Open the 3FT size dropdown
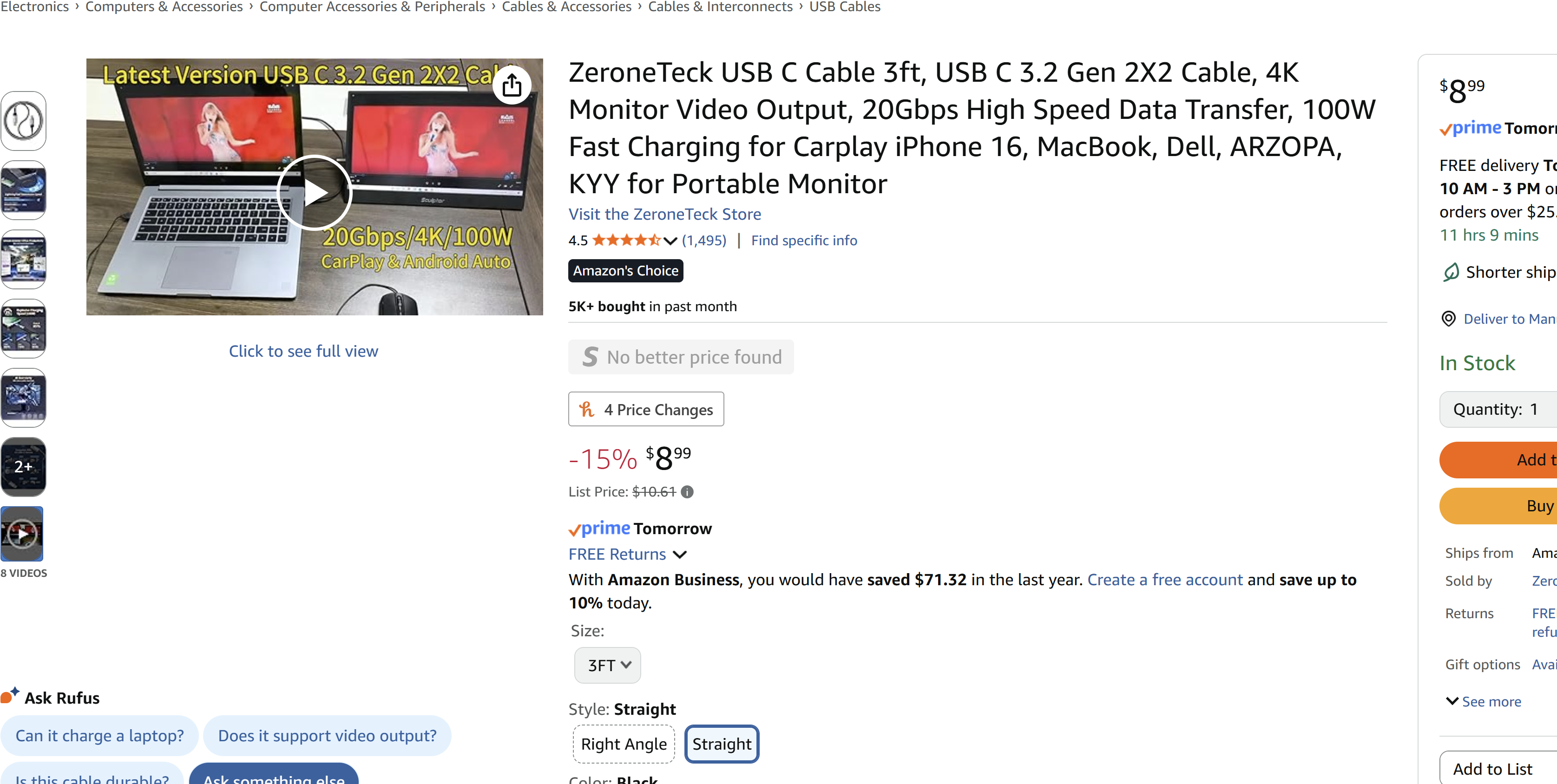Screen dimensions: 1557x784 (607, 666)
